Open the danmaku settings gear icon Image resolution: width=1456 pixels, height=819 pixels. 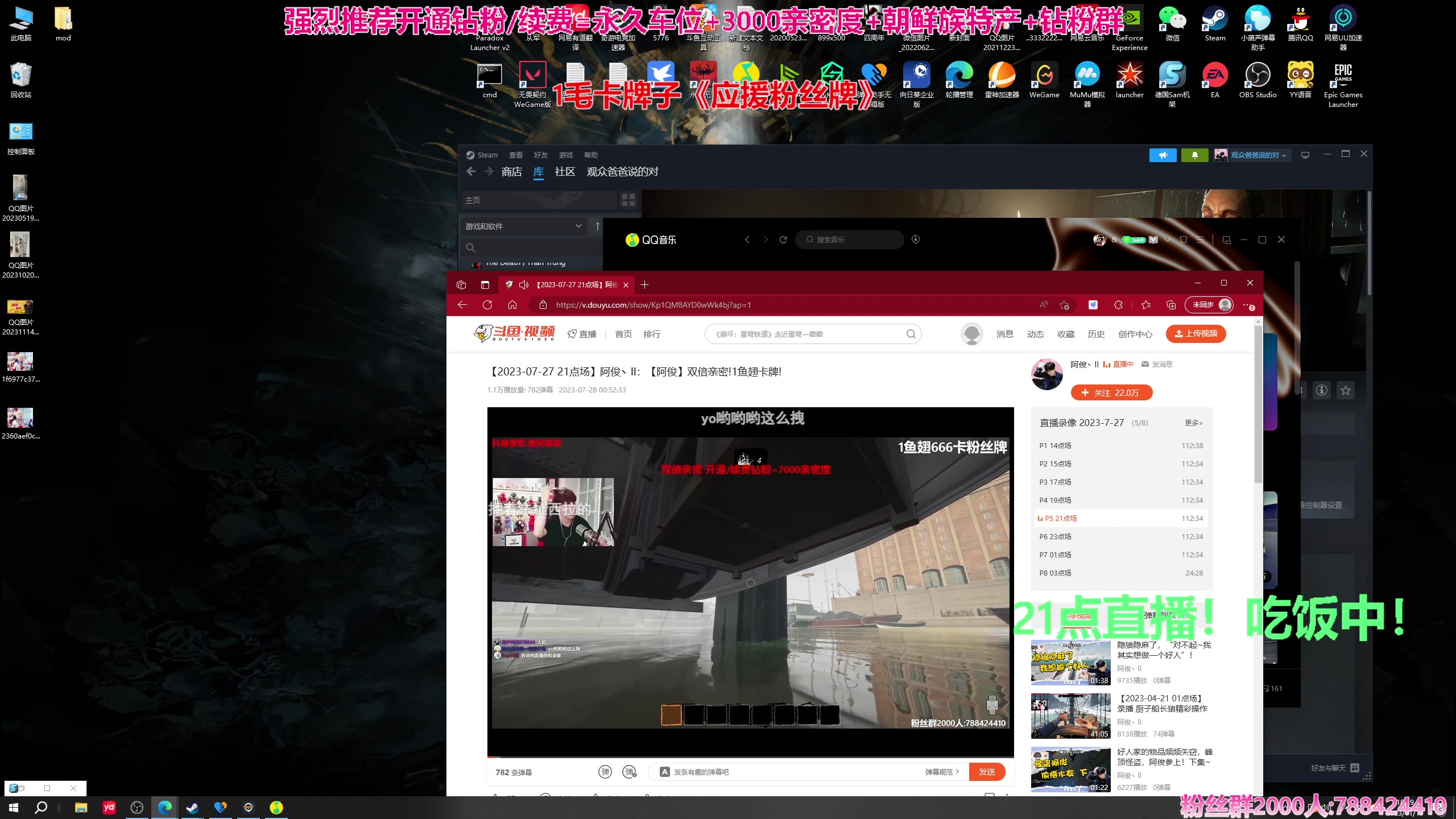click(x=629, y=772)
